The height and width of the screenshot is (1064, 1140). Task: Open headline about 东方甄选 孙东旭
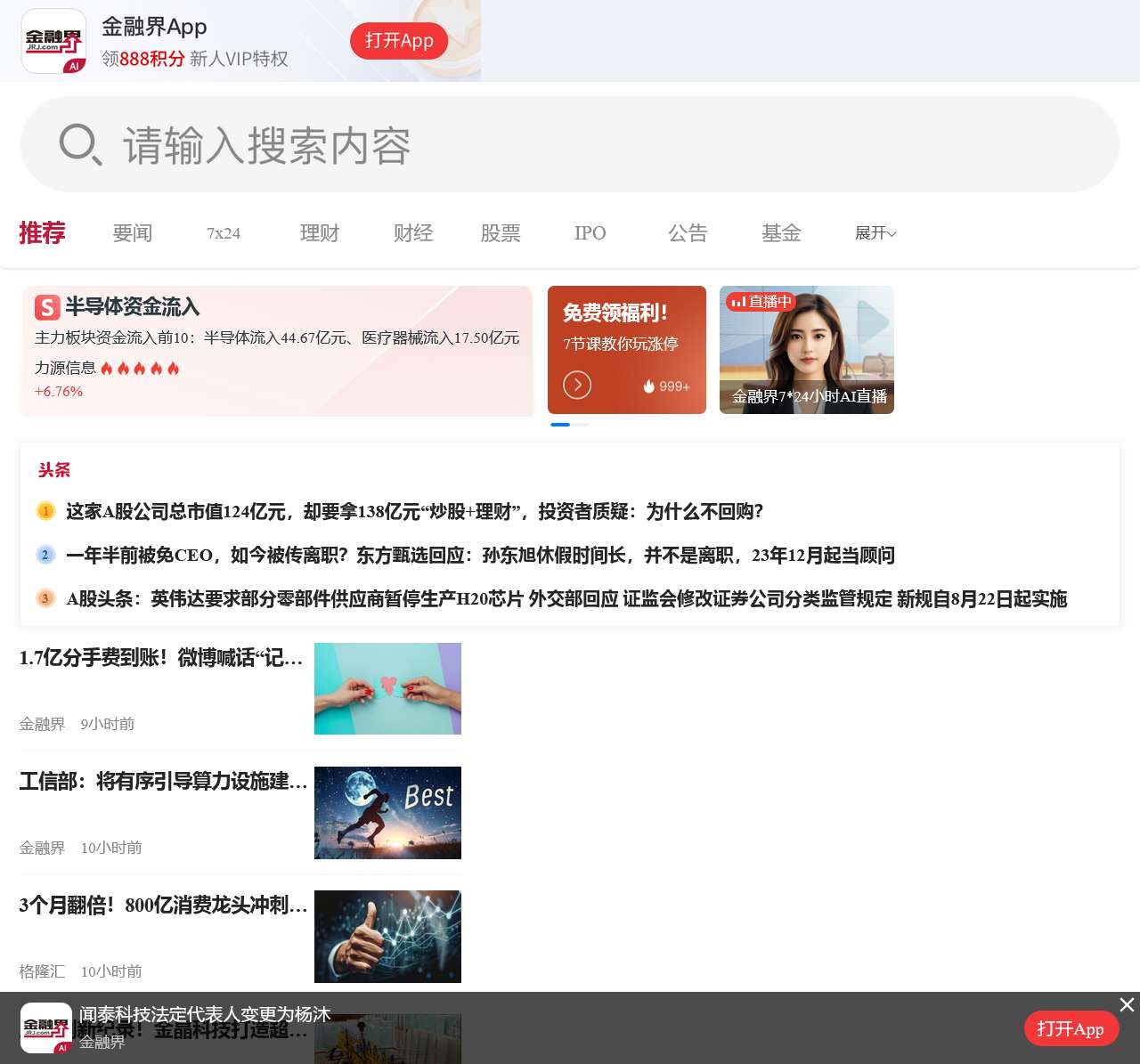(x=480, y=556)
